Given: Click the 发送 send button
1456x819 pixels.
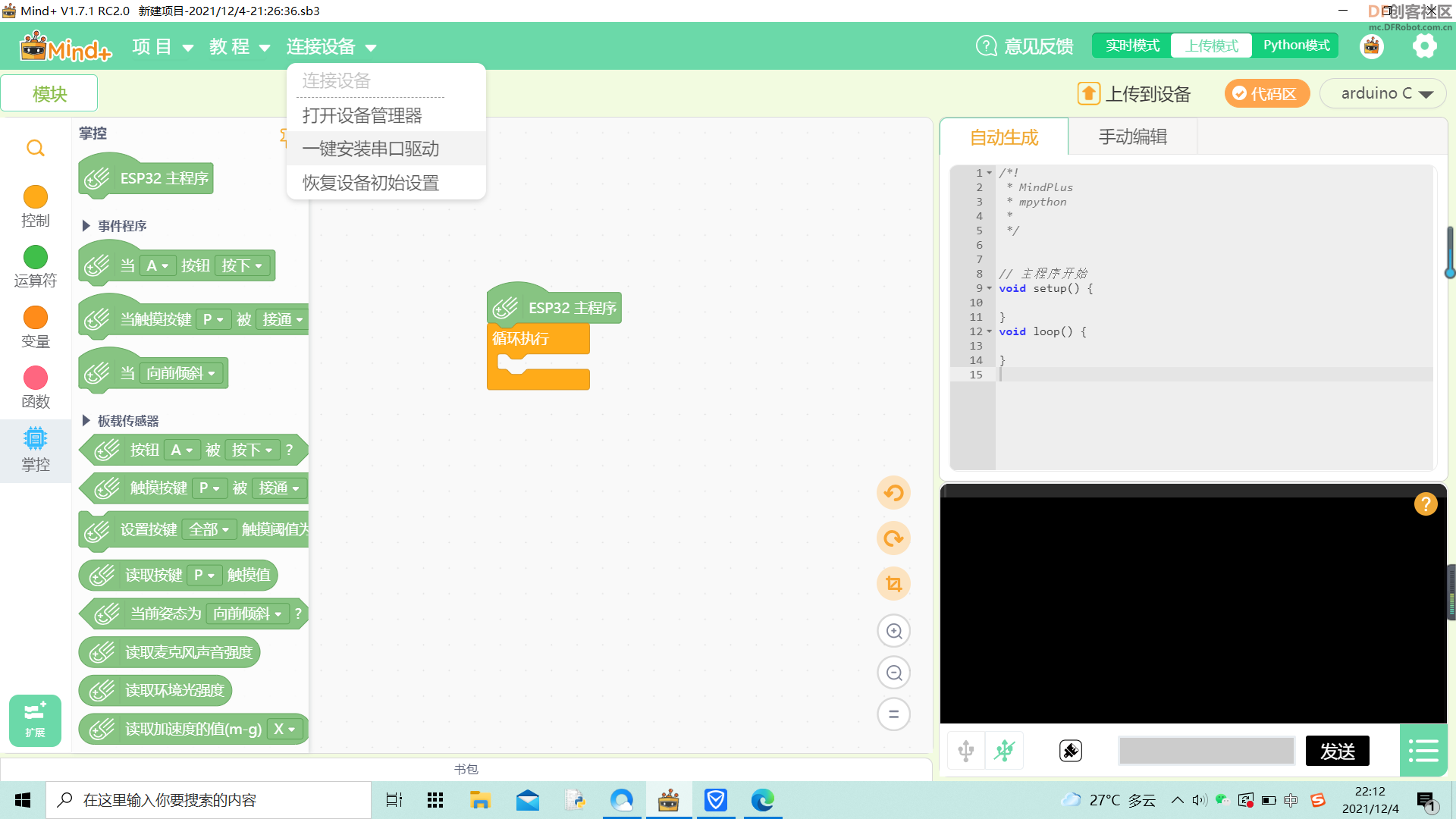Looking at the screenshot, I should [1338, 751].
